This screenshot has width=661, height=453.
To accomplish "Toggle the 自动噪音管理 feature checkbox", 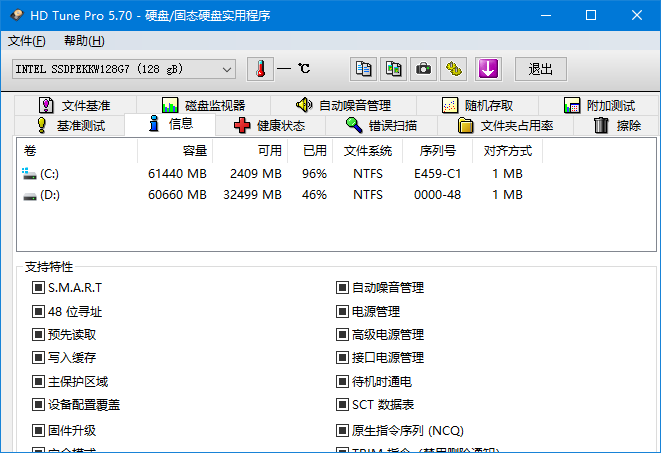I will click(342, 288).
